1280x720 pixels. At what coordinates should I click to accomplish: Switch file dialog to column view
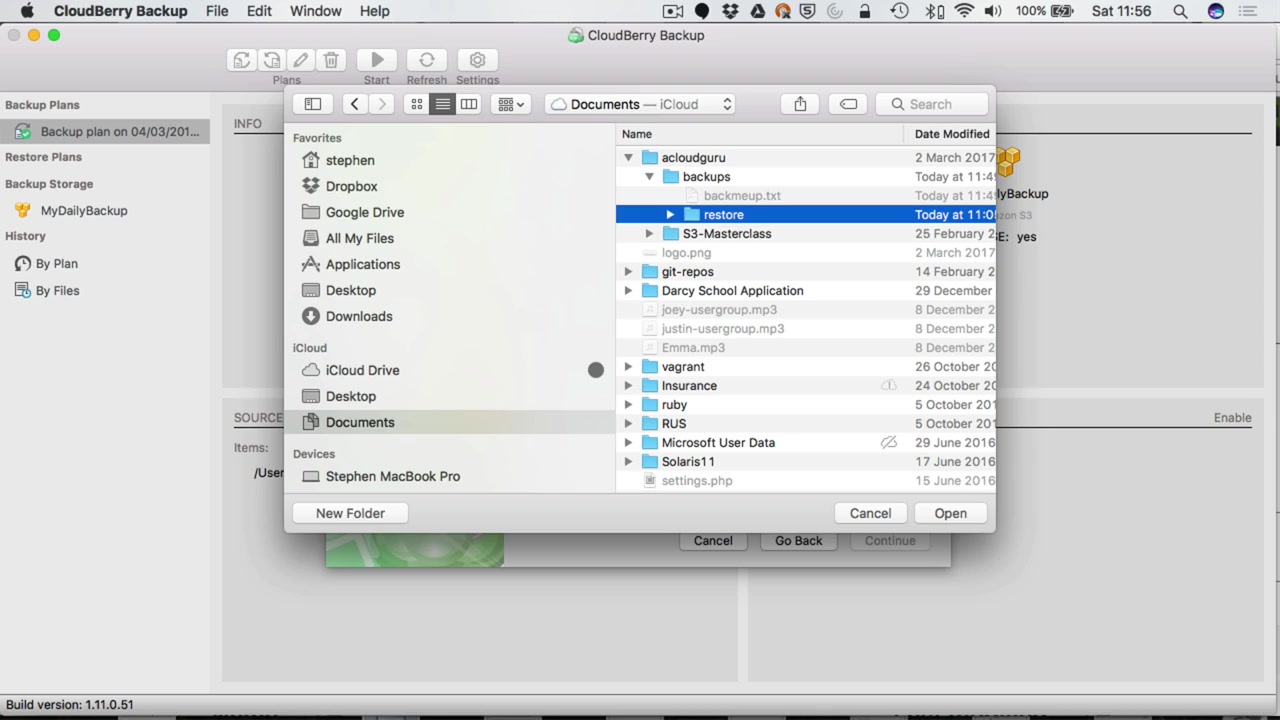(x=469, y=104)
